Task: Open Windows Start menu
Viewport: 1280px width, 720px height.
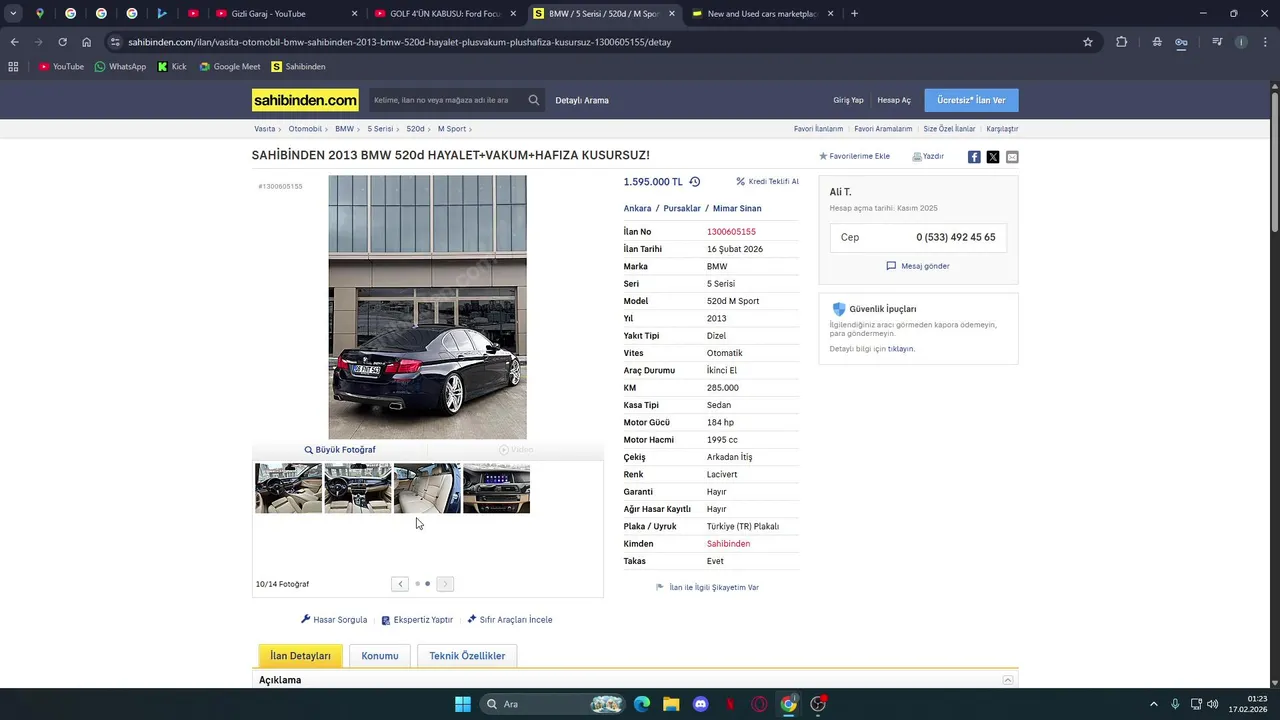Action: (463, 704)
